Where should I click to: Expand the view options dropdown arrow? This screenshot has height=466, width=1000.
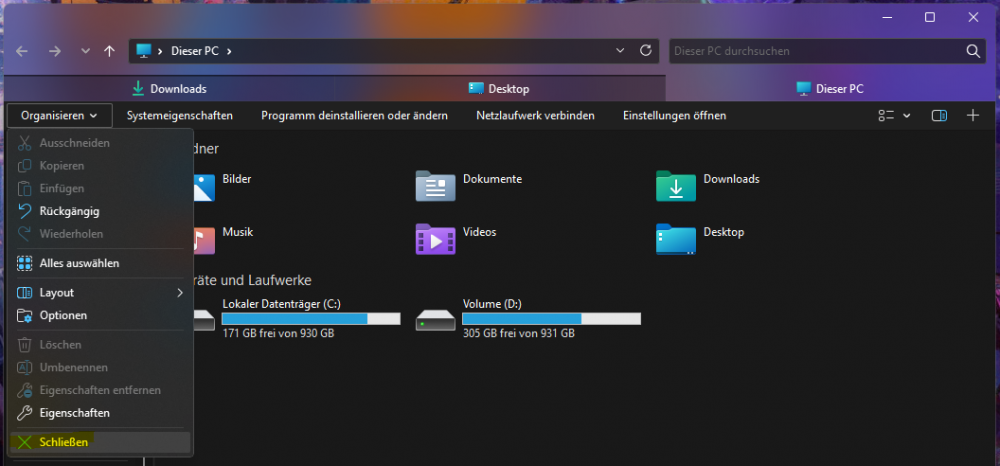[907, 115]
